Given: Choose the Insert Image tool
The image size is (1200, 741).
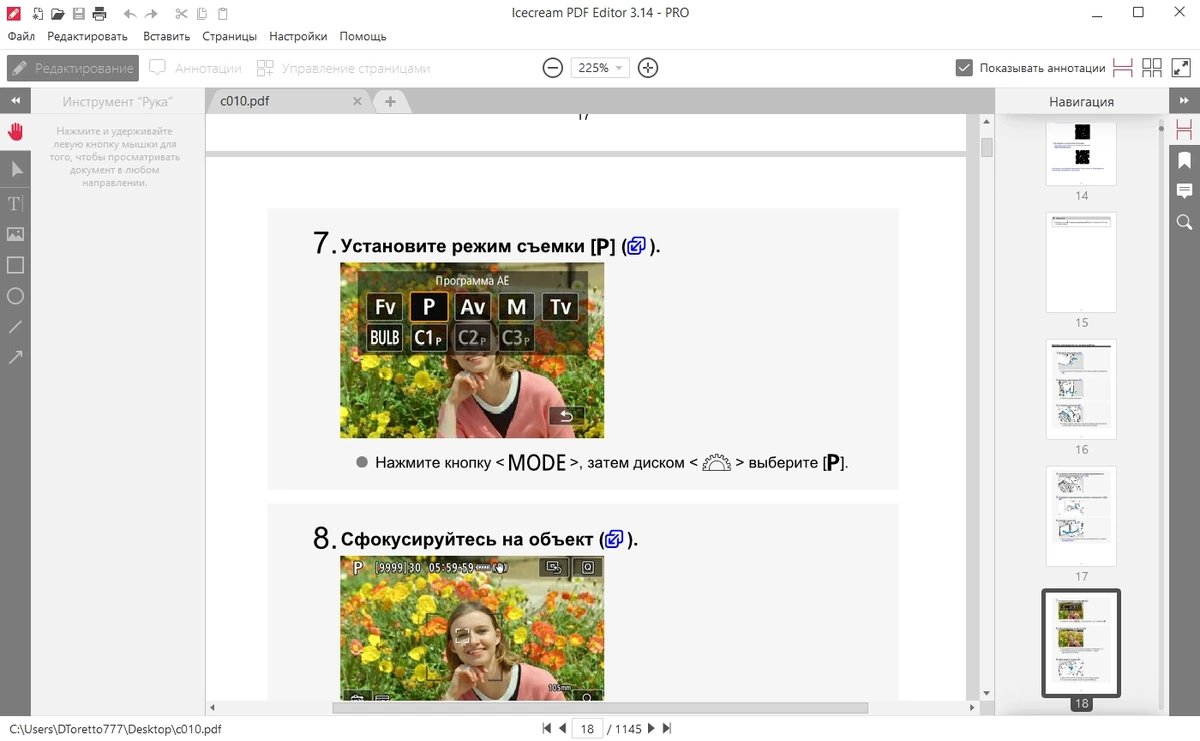Looking at the screenshot, I should point(15,234).
